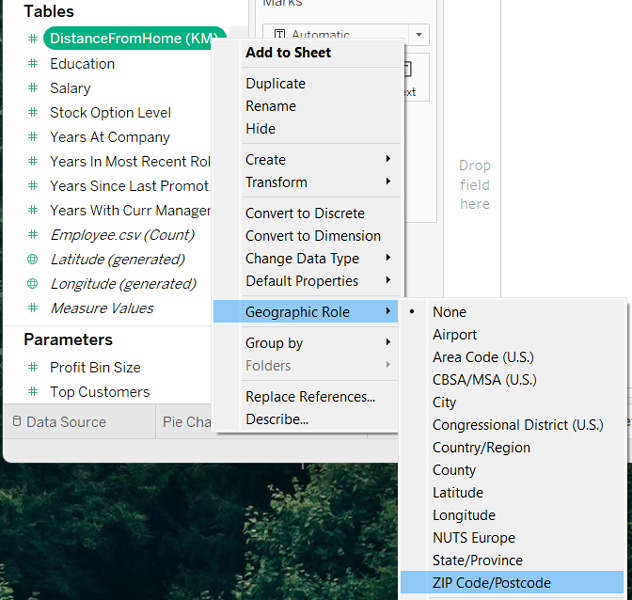The width and height of the screenshot is (632, 600).
Task: Click Add to Sheet
Action: tap(288, 53)
